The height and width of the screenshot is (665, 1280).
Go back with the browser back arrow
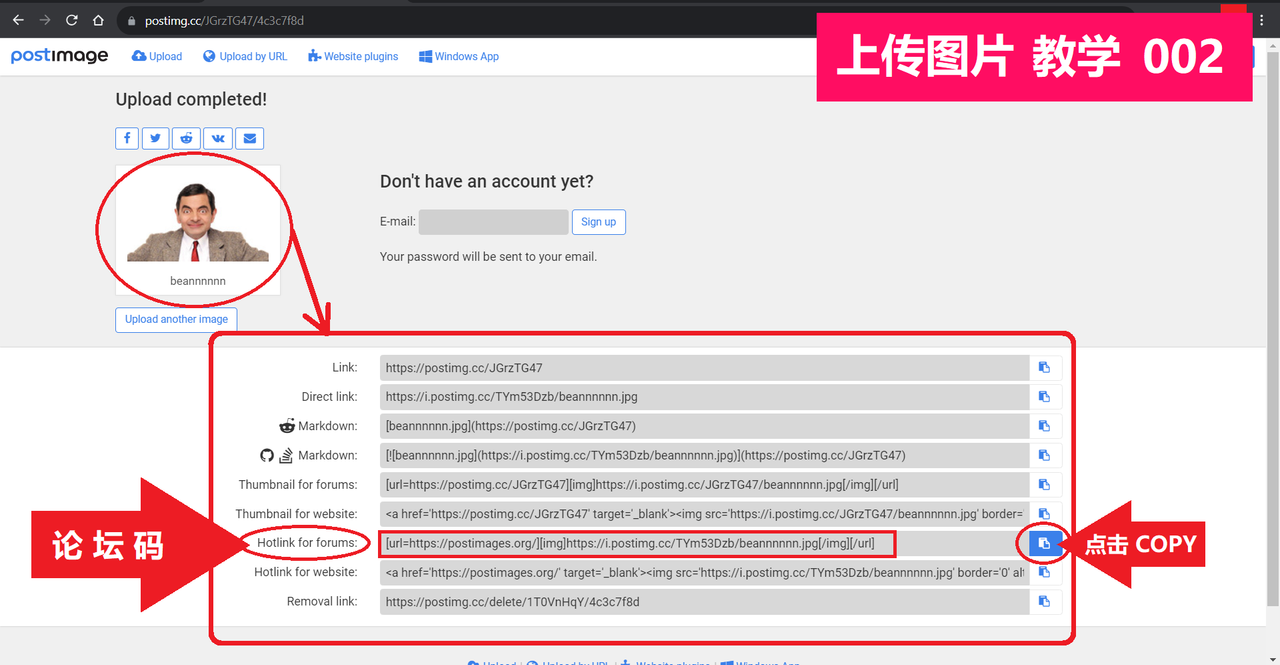pyautogui.click(x=18, y=20)
